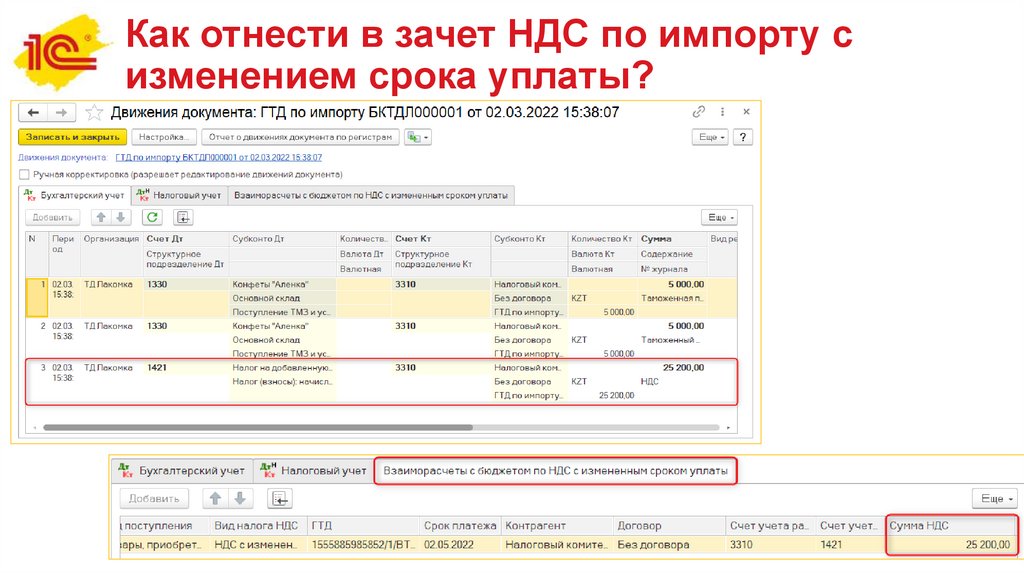Select the ГТД number 1555885985852/1/ВТ cell
1024x574 pixels.
(x=364, y=545)
